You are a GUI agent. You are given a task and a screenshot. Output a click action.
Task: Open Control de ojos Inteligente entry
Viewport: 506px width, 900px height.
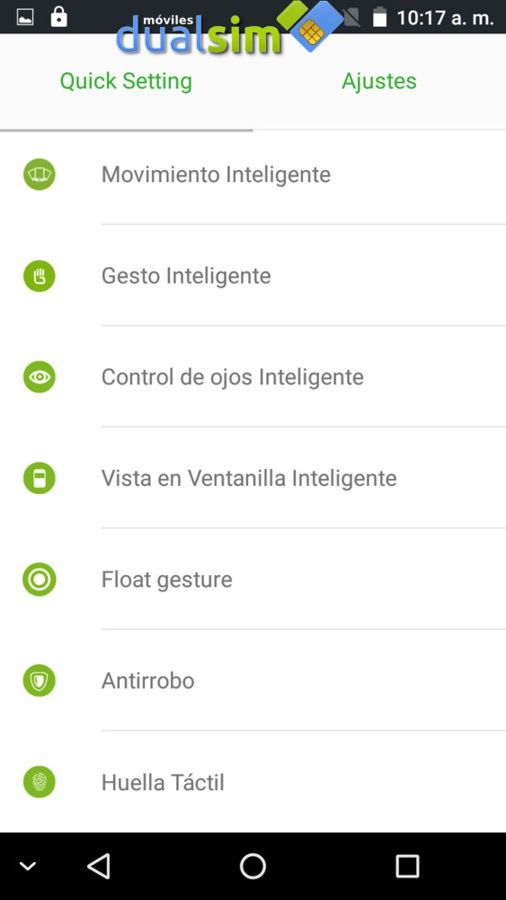click(x=253, y=377)
